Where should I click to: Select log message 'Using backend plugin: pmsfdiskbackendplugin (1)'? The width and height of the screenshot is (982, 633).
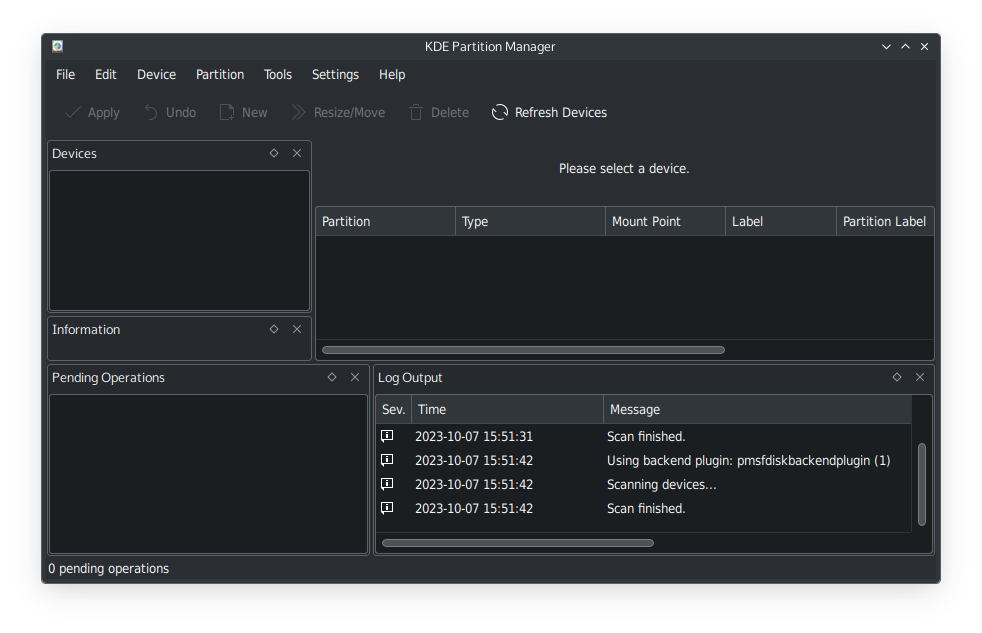pos(748,461)
